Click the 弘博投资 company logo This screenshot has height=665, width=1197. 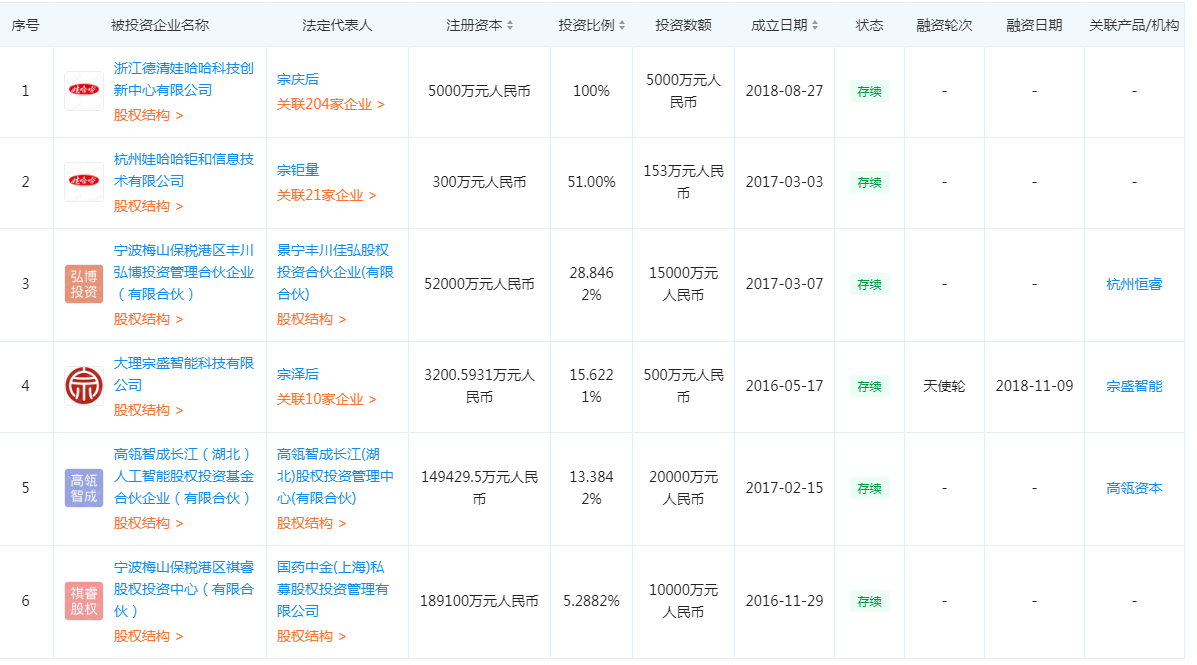click(x=84, y=284)
